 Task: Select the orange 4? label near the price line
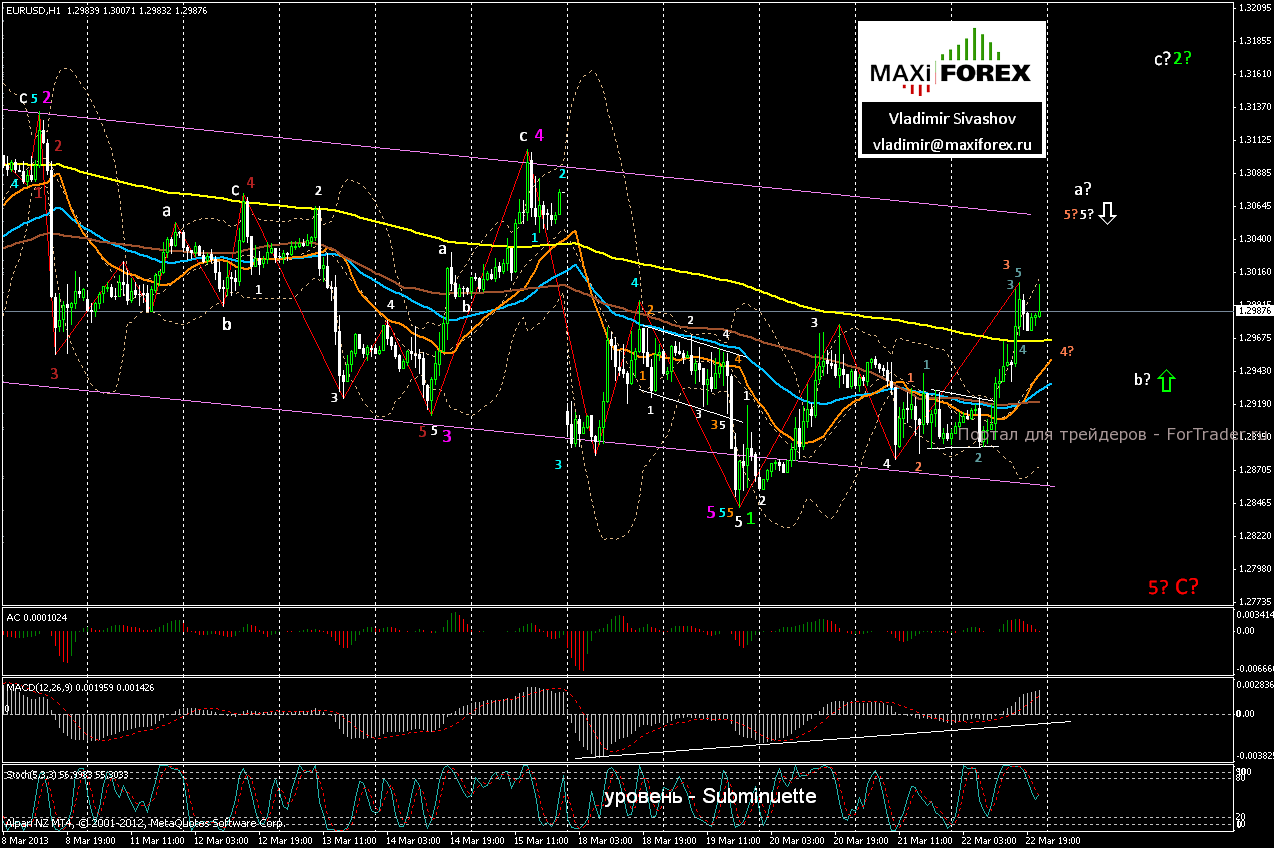(x=1067, y=351)
